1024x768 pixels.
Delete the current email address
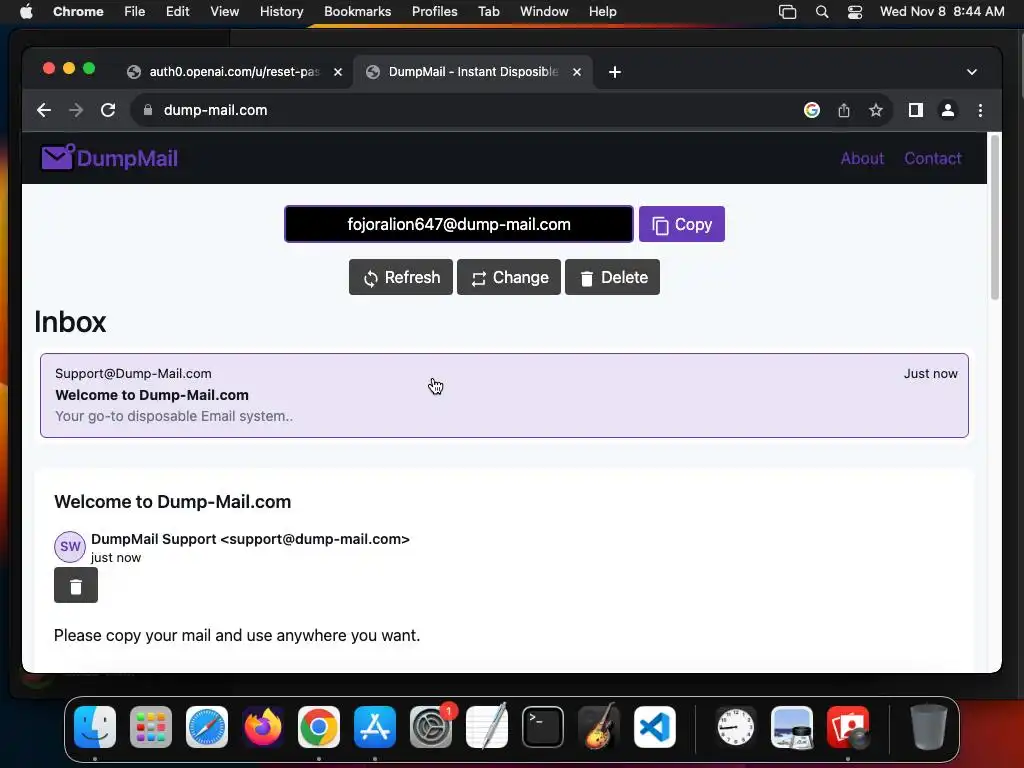[612, 278]
